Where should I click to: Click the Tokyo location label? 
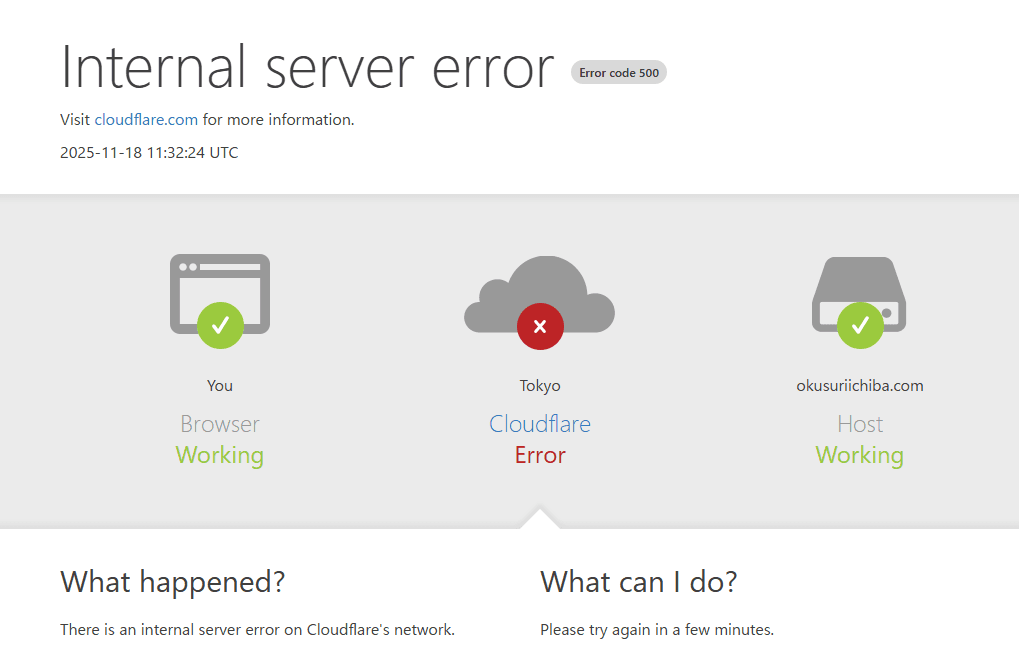[540, 386]
